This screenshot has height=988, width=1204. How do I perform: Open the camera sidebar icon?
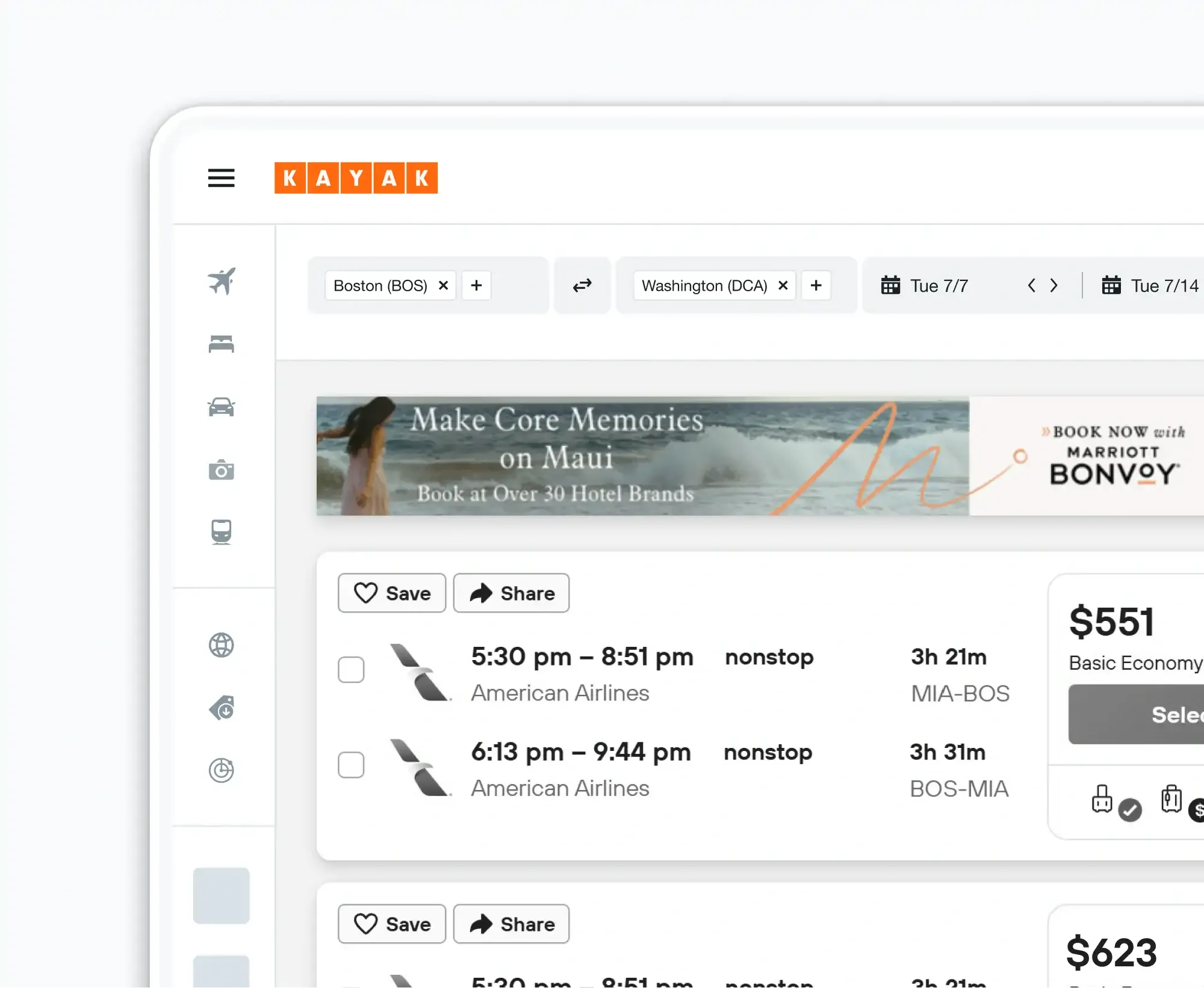coord(222,470)
